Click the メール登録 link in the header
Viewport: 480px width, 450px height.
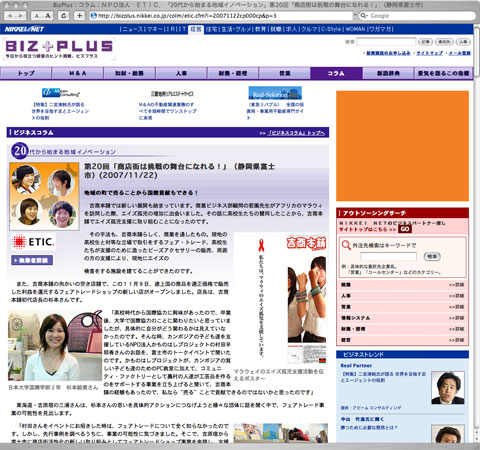coord(459,53)
